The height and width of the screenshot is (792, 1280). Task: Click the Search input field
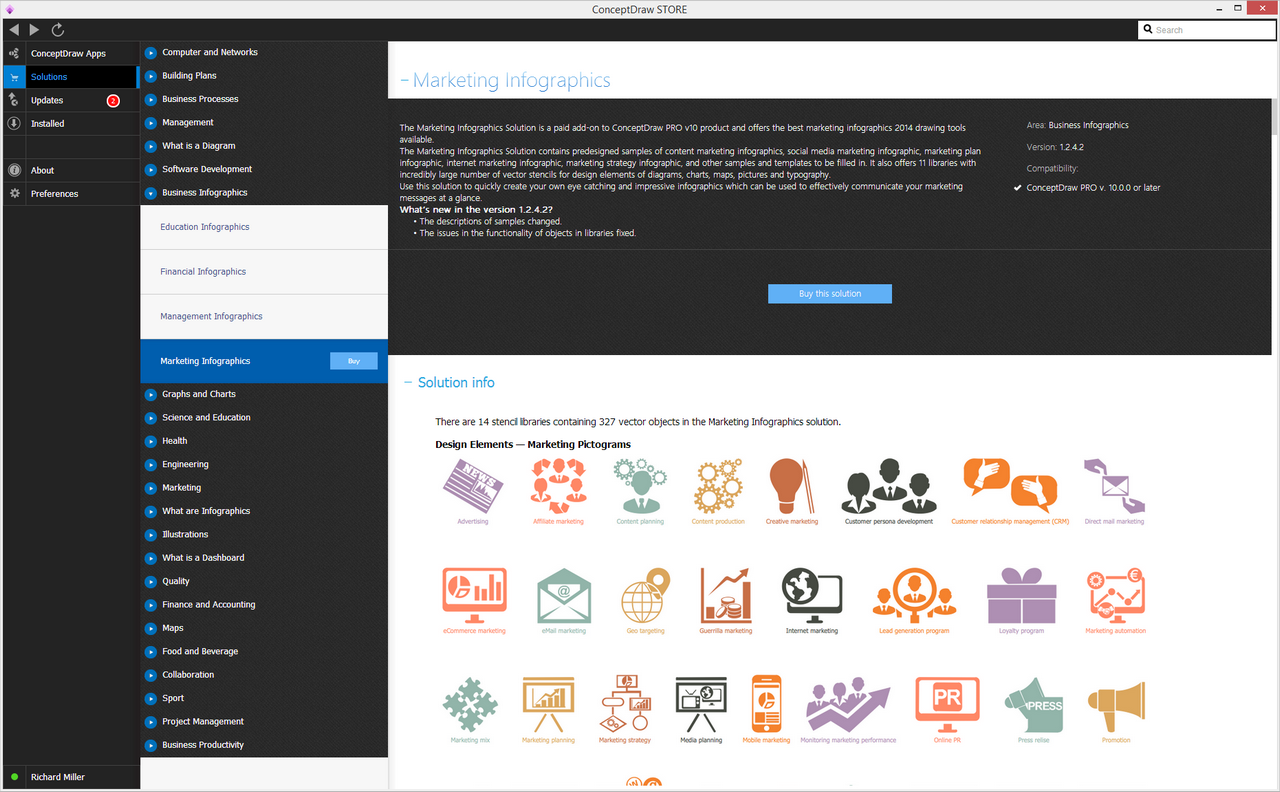coord(1207,30)
